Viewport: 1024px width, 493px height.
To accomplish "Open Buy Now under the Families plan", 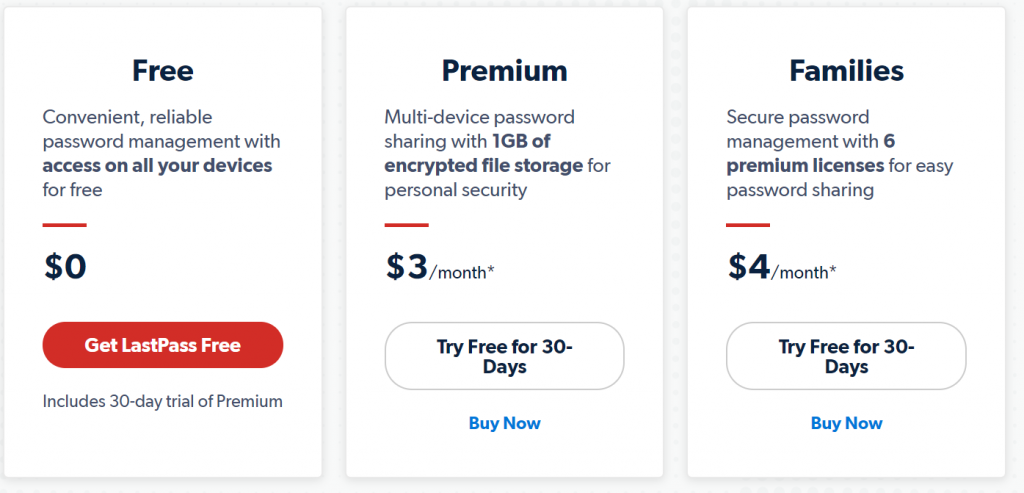I will pyautogui.click(x=846, y=423).
